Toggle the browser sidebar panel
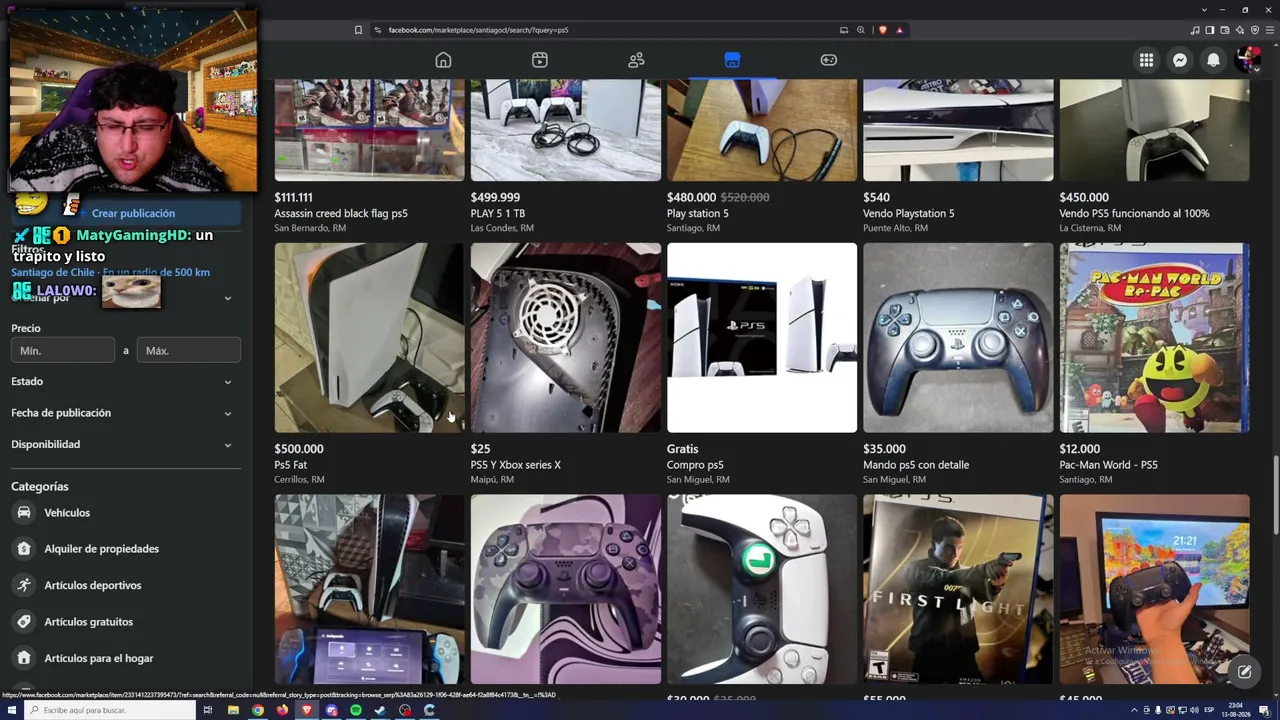Viewport: 1280px width, 720px height. pyautogui.click(x=1210, y=30)
